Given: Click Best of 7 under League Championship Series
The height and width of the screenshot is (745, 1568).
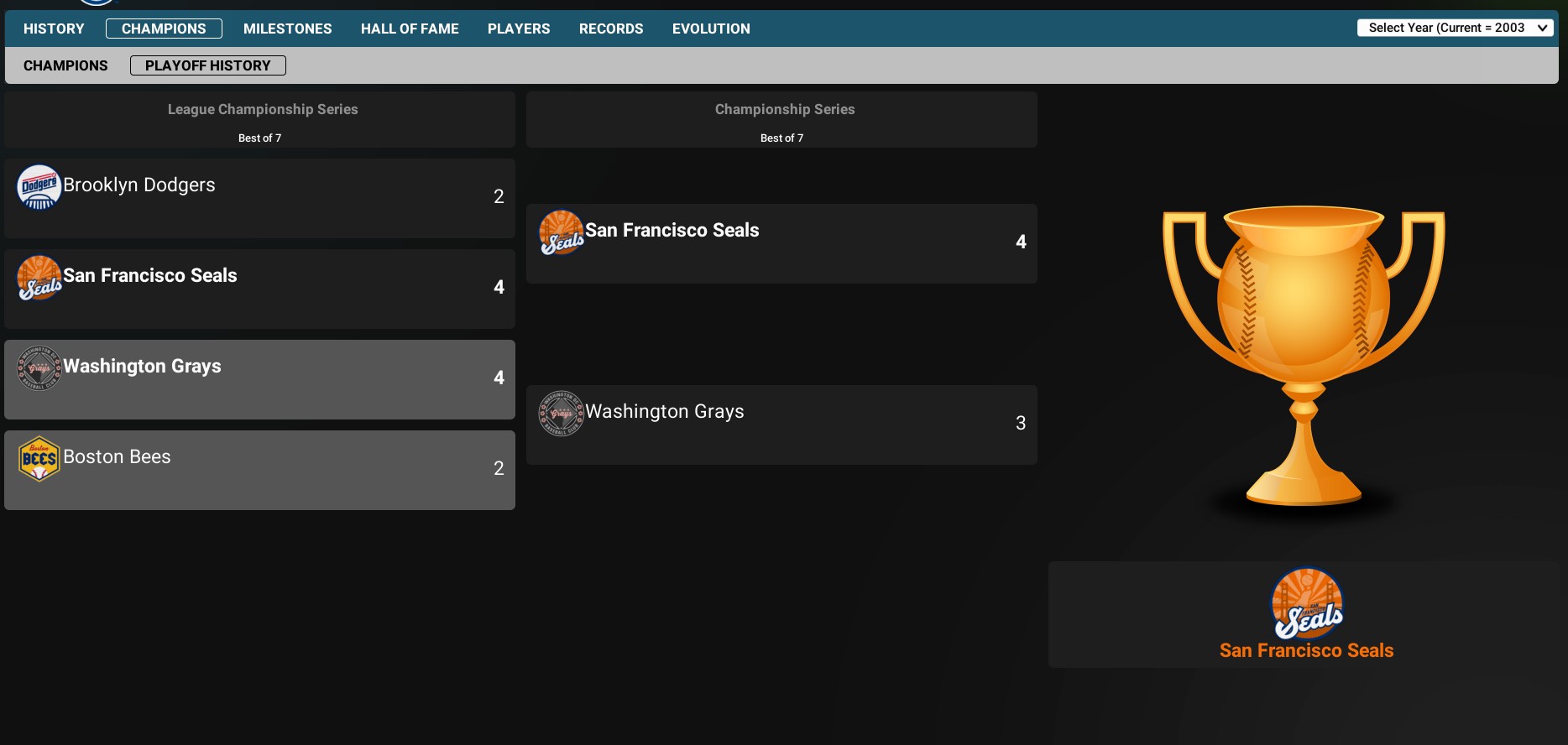Looking at the screenshot, I should (260, 138).
